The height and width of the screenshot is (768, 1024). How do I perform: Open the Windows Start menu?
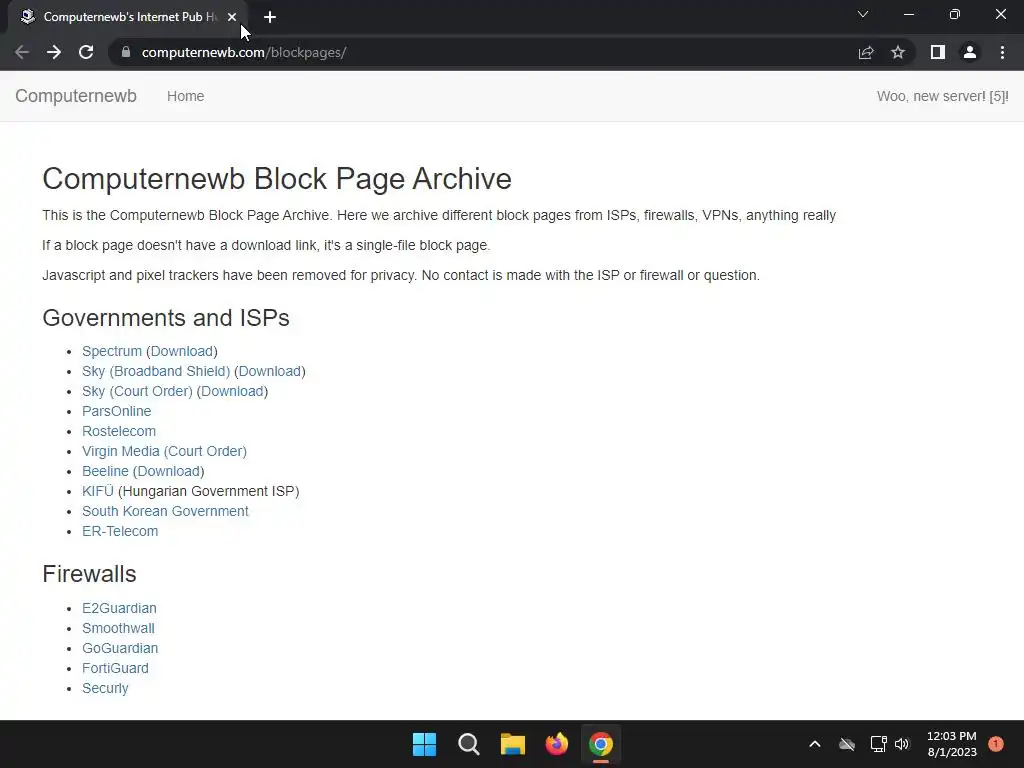[x=424, y=744]
